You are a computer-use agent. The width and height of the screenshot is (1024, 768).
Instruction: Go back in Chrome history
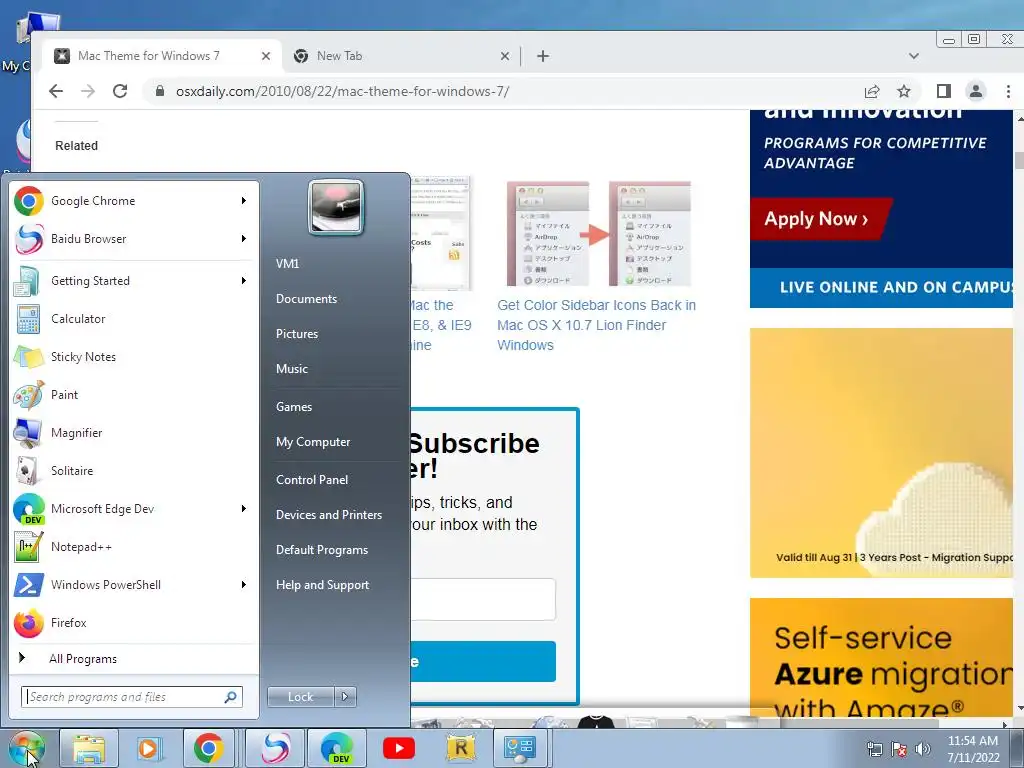56,91
